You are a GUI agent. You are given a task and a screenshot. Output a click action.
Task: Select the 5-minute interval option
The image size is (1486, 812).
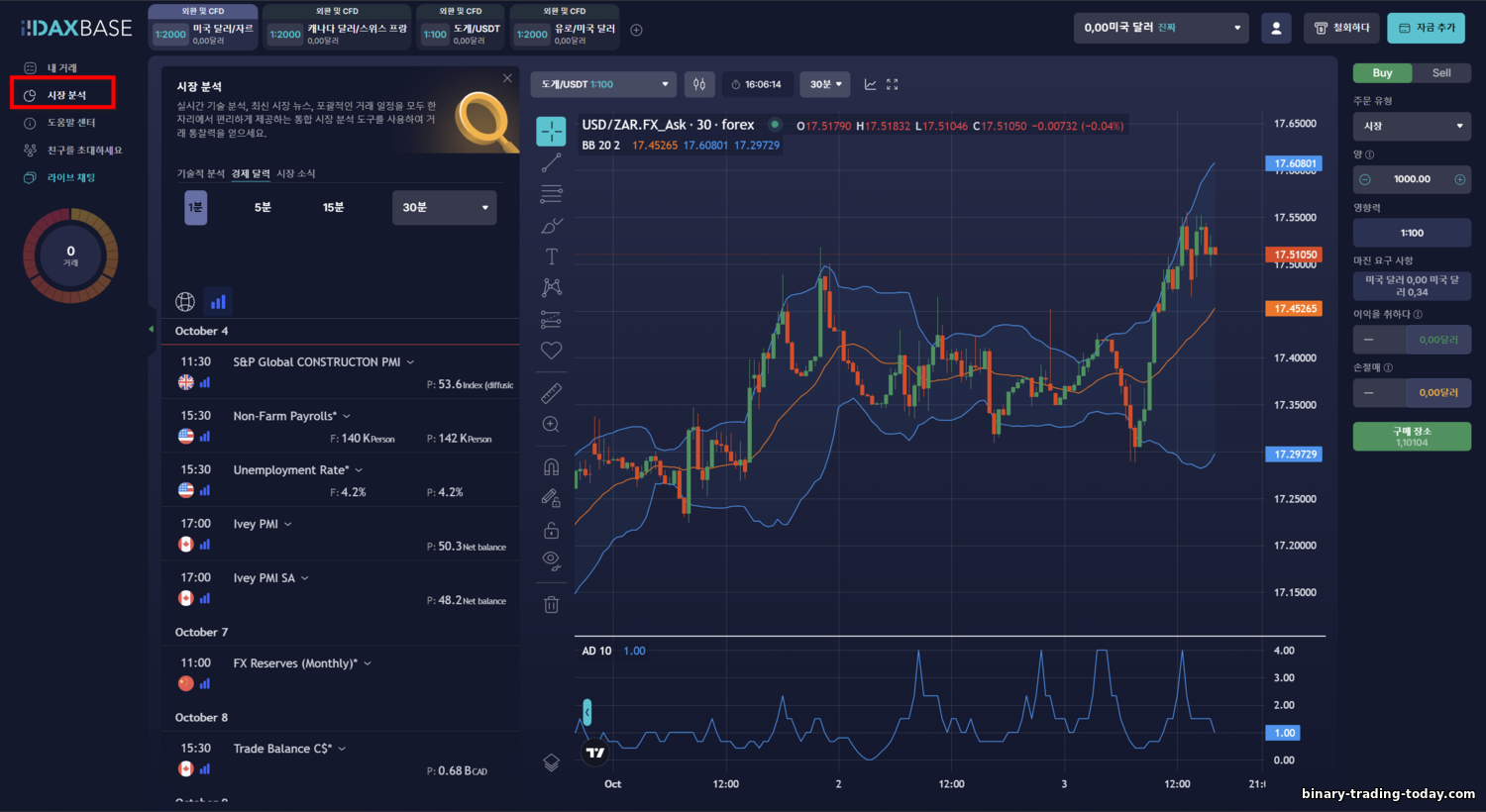pos(263,207)
